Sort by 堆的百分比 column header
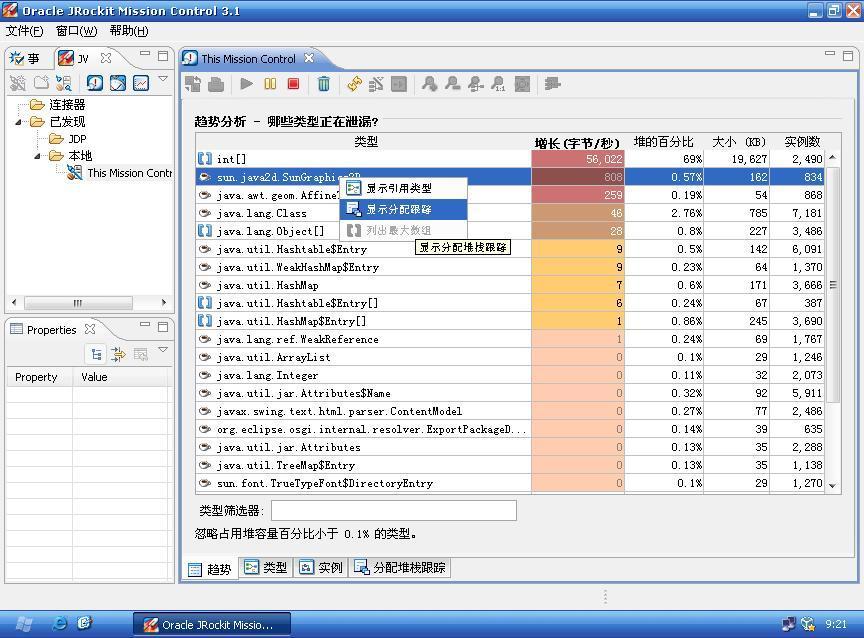This screenshot has width=864, height=638. [663, 142]
